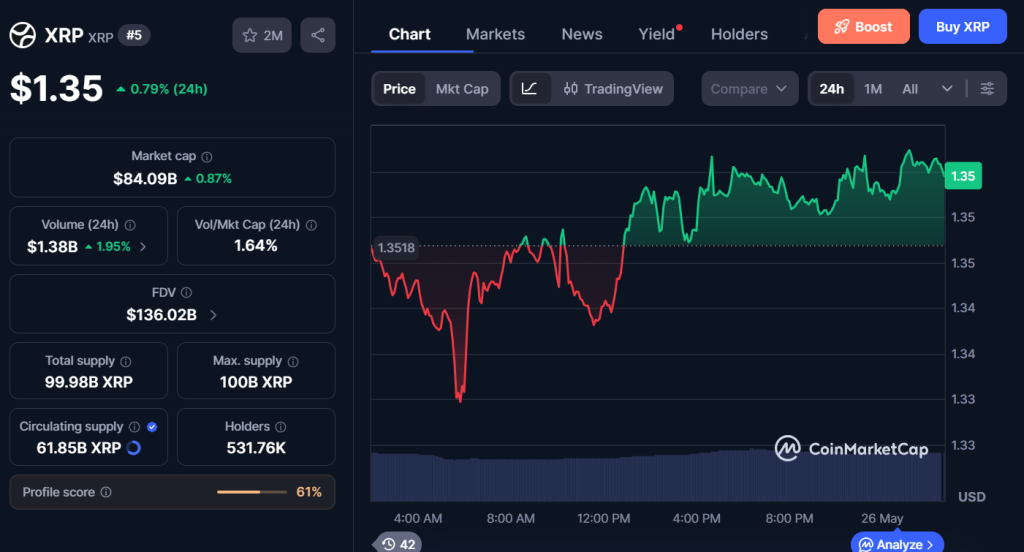This screenshot has width=1024, height=552.
Task: Click the verified circulating supply badge
Action: pos(152,427)
